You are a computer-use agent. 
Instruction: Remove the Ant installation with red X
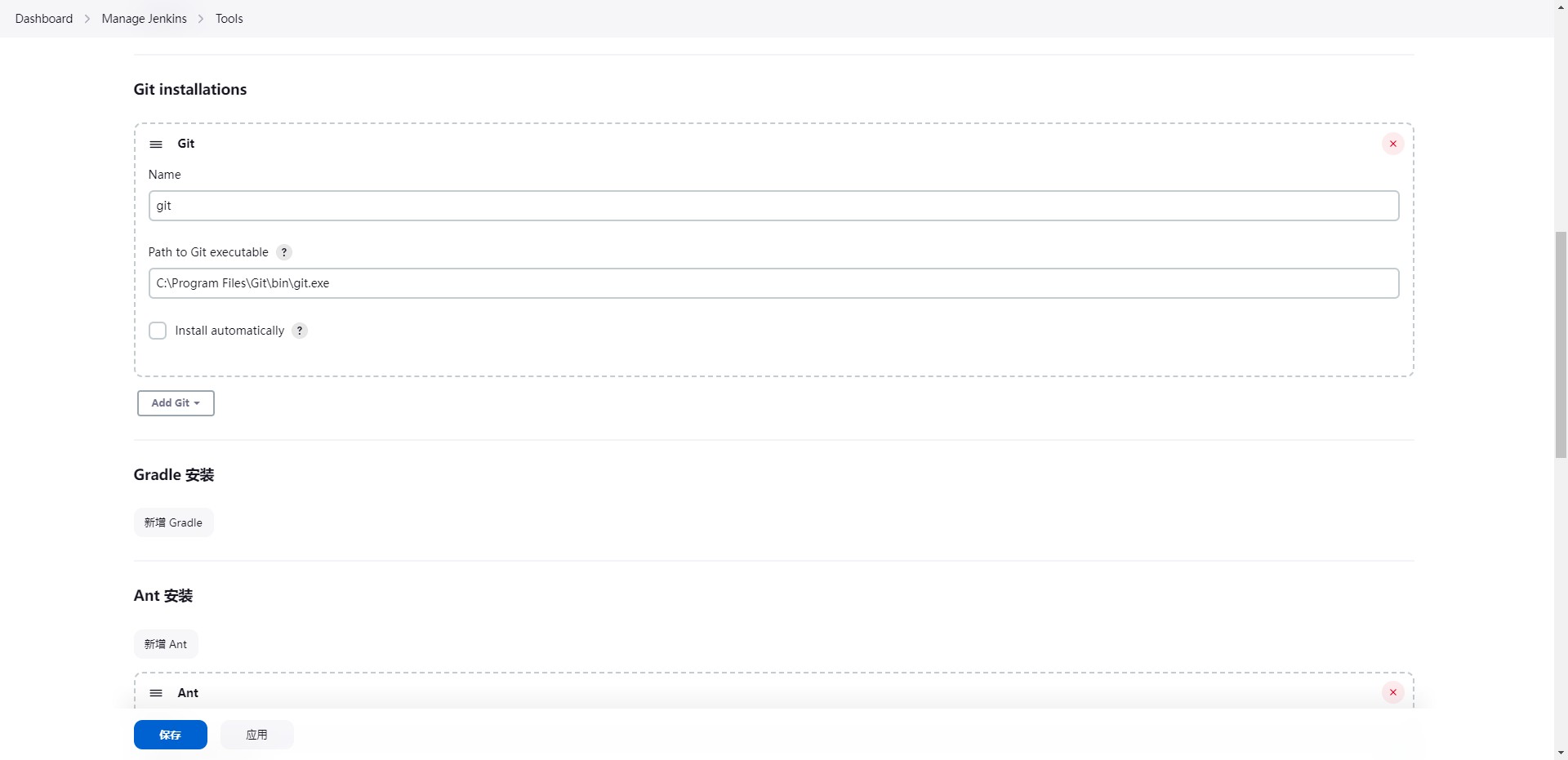coord(1392,692)
